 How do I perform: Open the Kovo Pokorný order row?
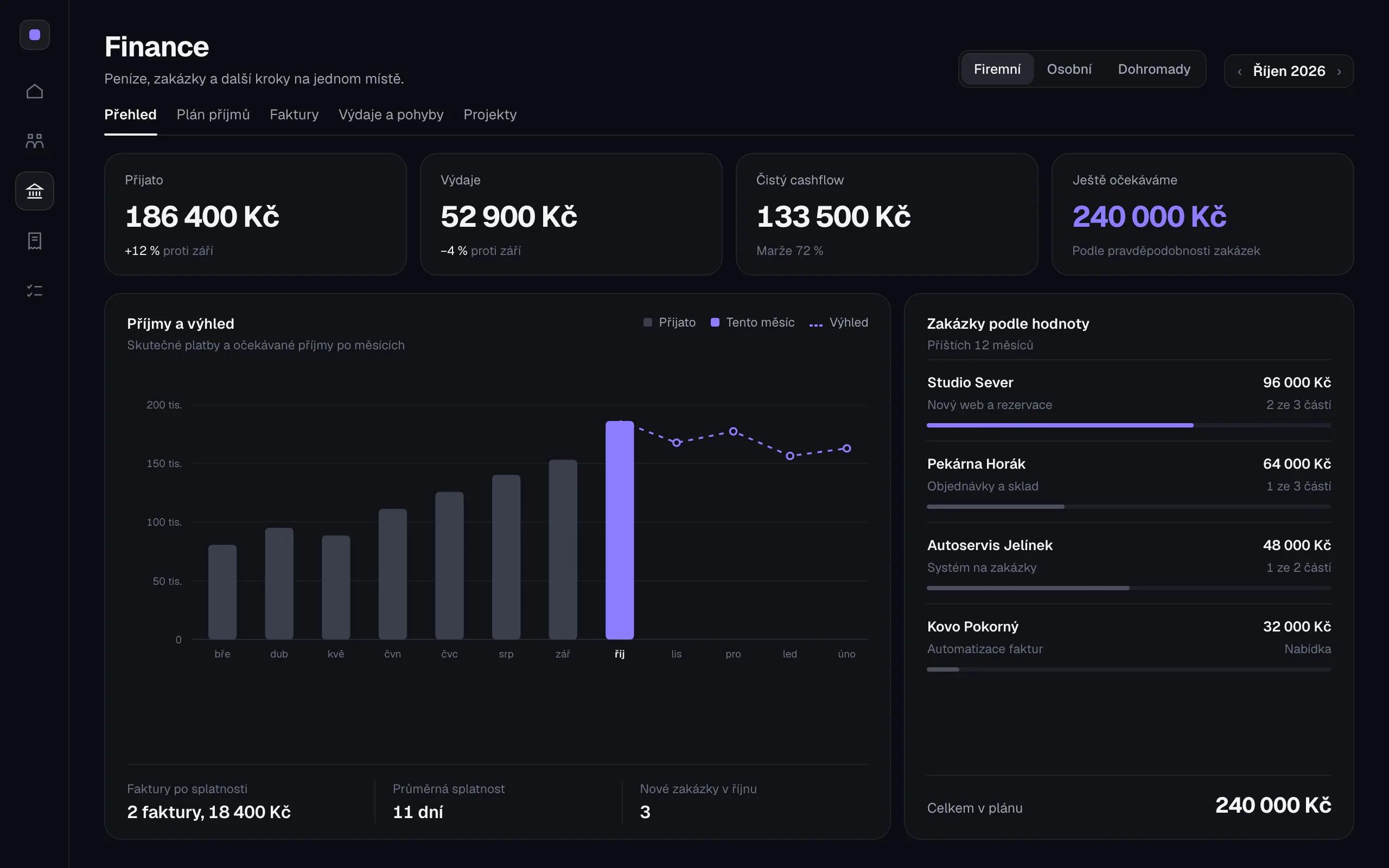(1129, 644)
